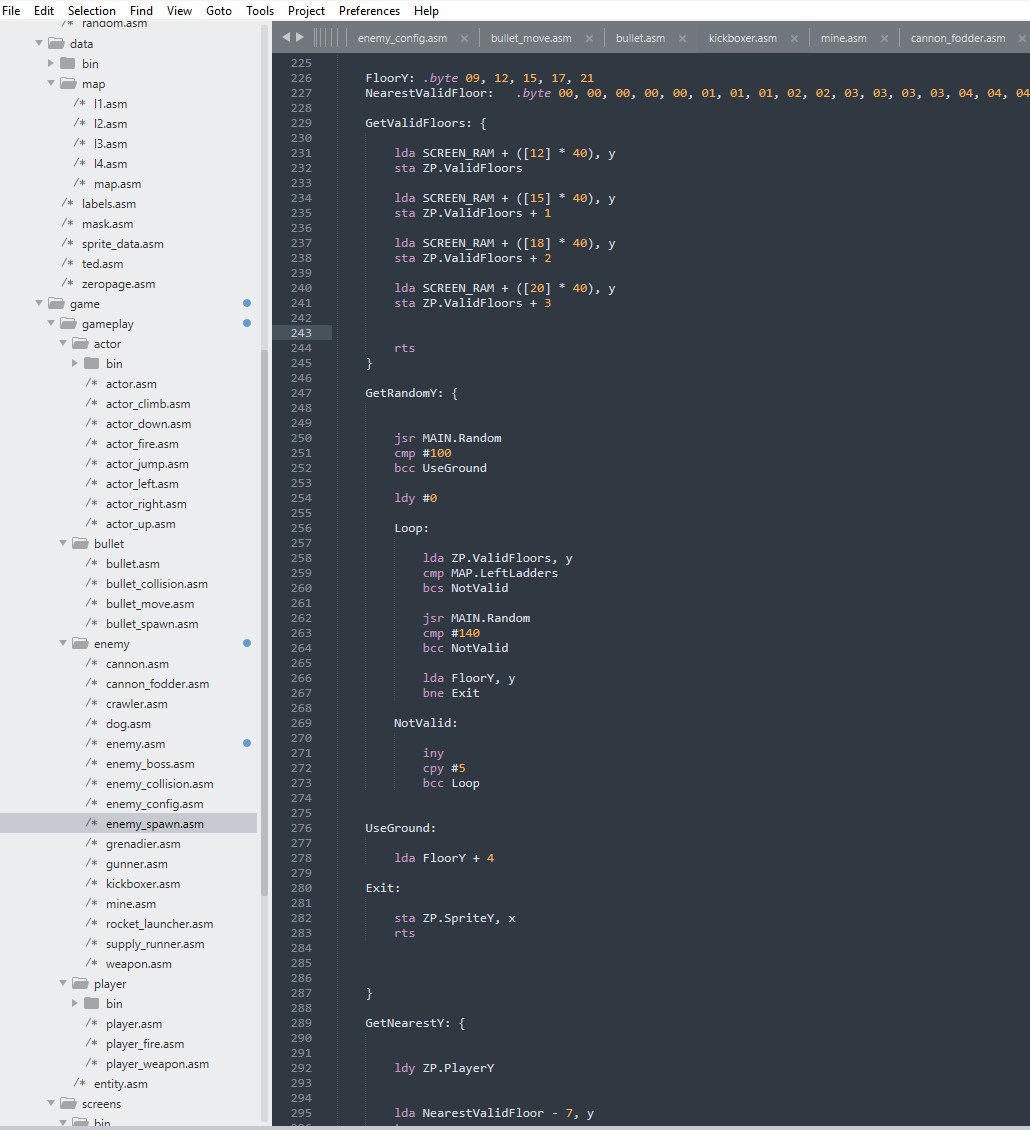Open rocket_launcher.asm file

159,924
